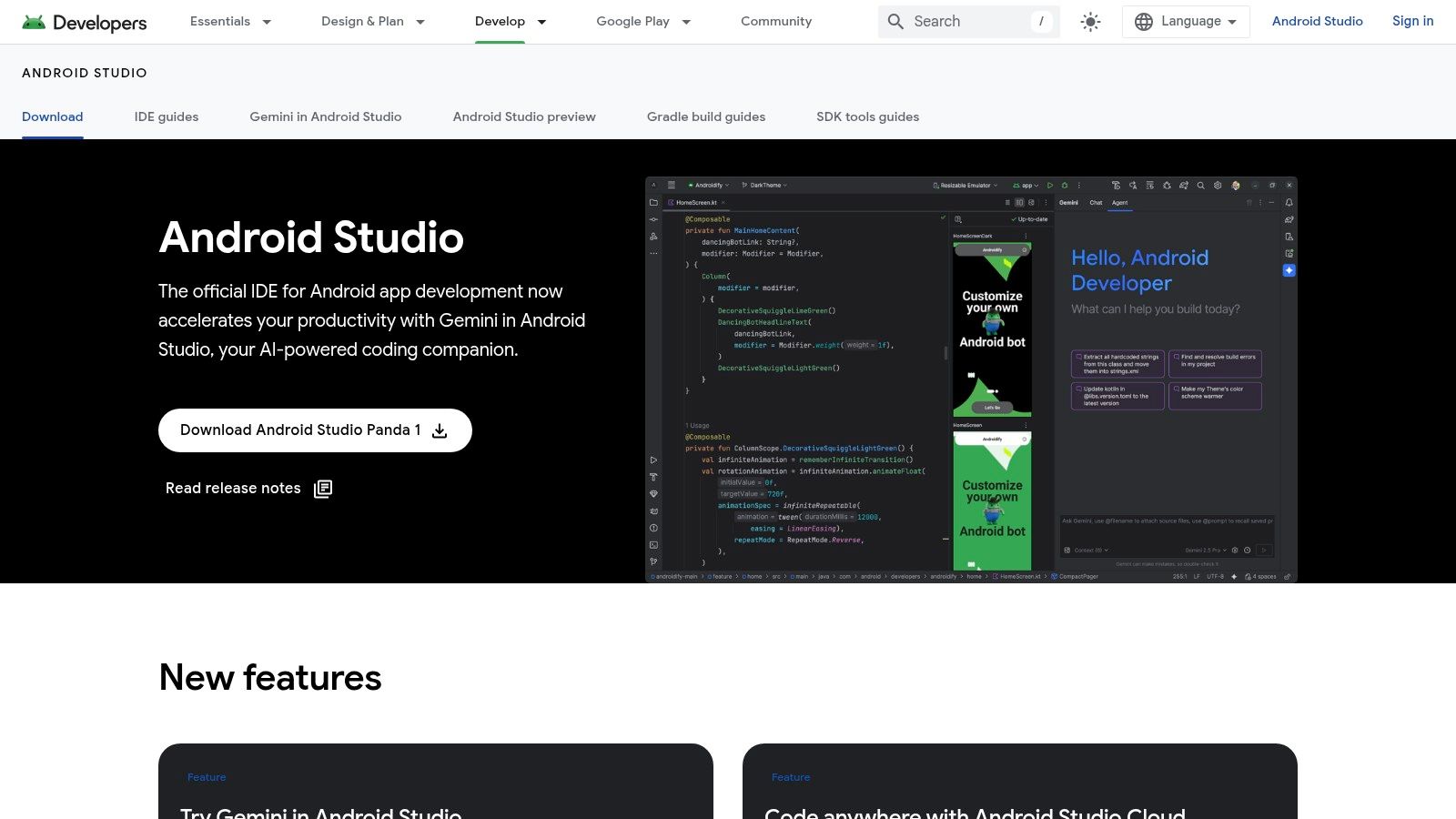Click the release notes document icon
This screenshot has width=1456, height=819.
click(323, 489)
